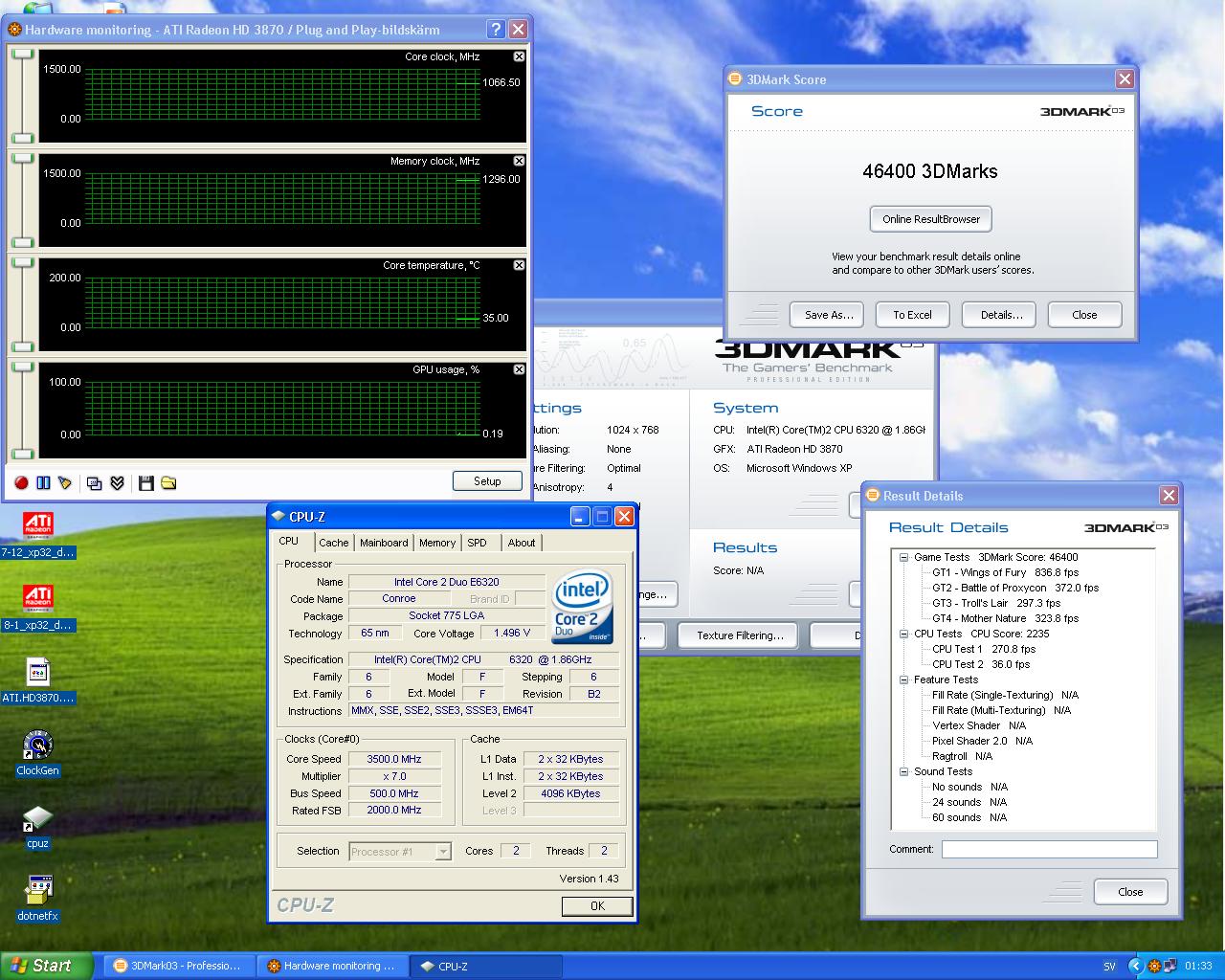Switch to the Mainboard tab in CPU-Z
The height and width of the screenshot is (980, 1225).
point(384,543)
